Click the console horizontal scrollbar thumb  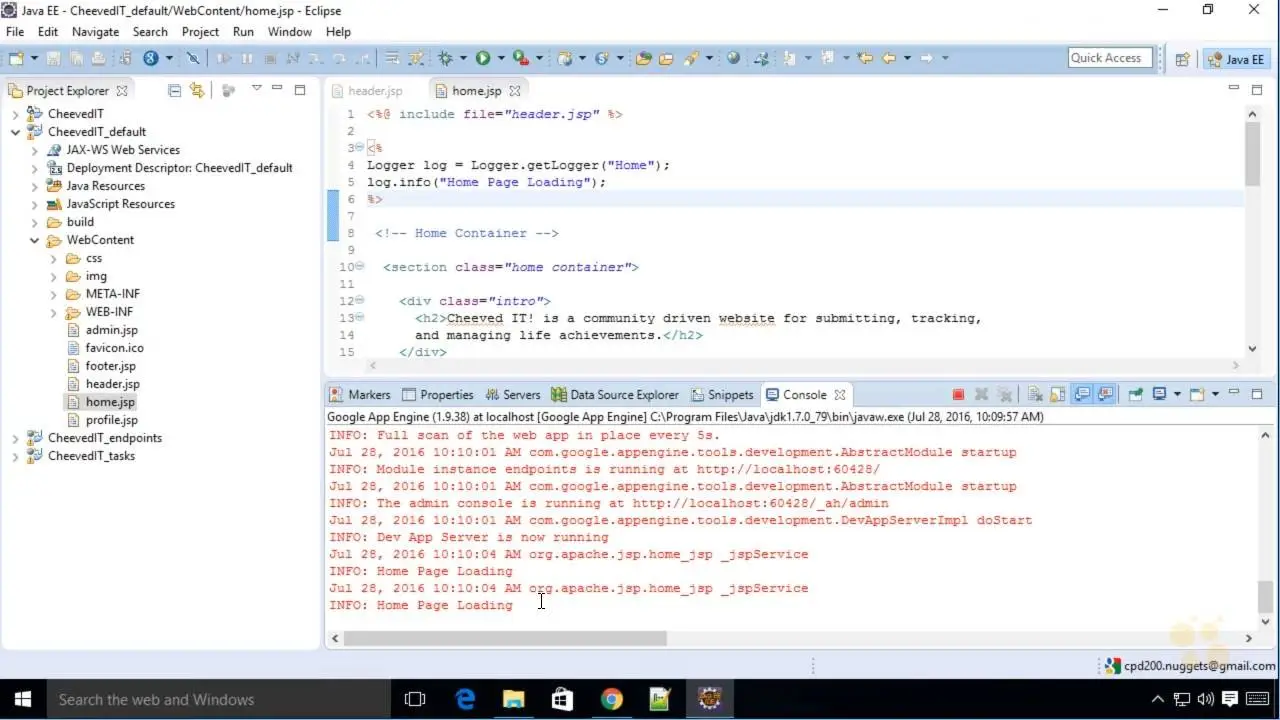(x=505, y=638)
